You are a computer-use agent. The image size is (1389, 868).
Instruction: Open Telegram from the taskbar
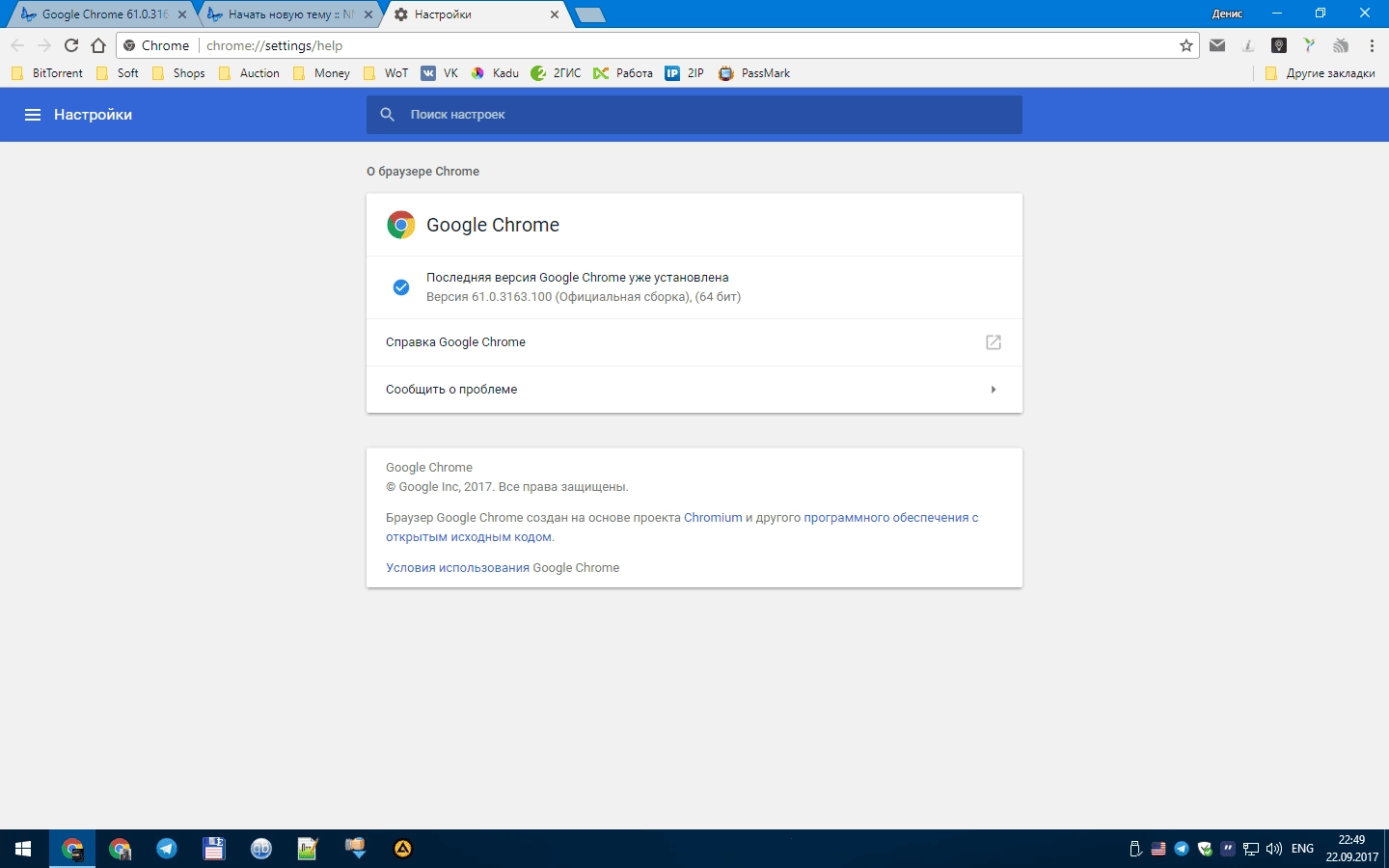pos(167,849)
